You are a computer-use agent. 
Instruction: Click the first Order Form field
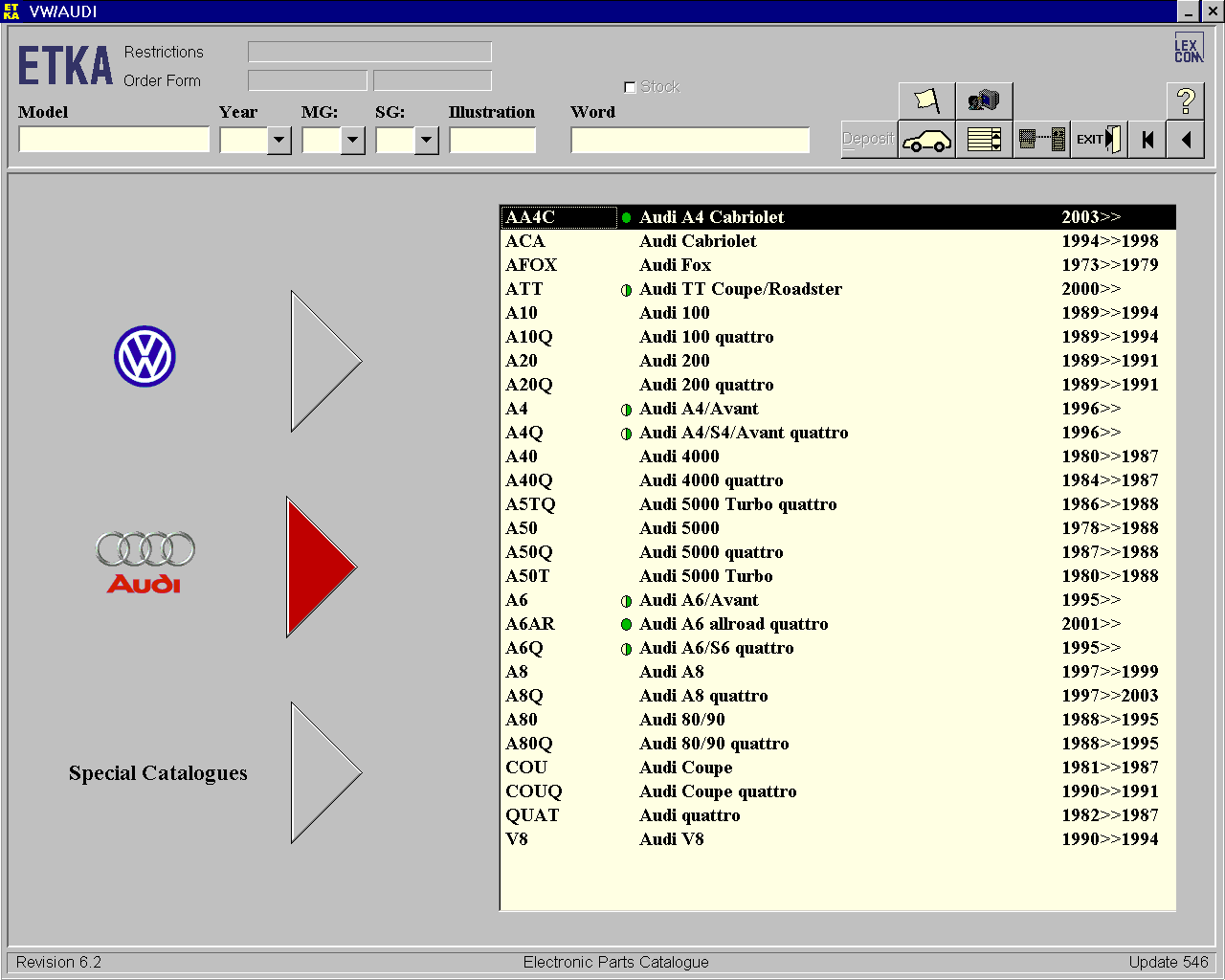tap(307, 80)
